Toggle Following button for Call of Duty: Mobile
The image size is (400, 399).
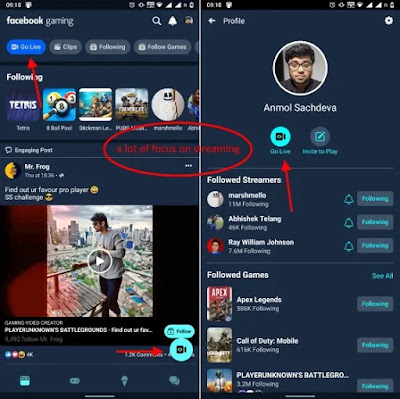tap(375, 345)
